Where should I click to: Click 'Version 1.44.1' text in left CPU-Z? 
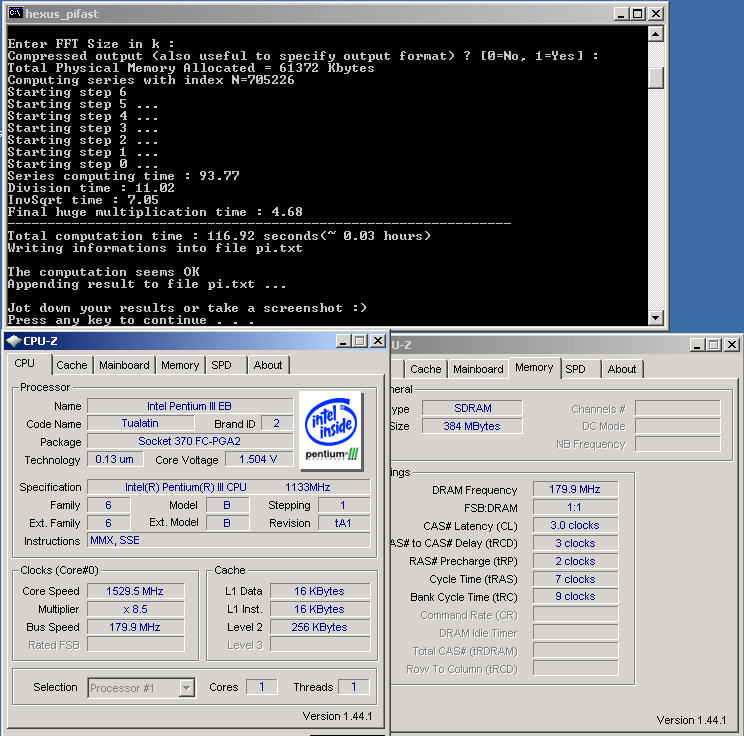tap(337, 716)
